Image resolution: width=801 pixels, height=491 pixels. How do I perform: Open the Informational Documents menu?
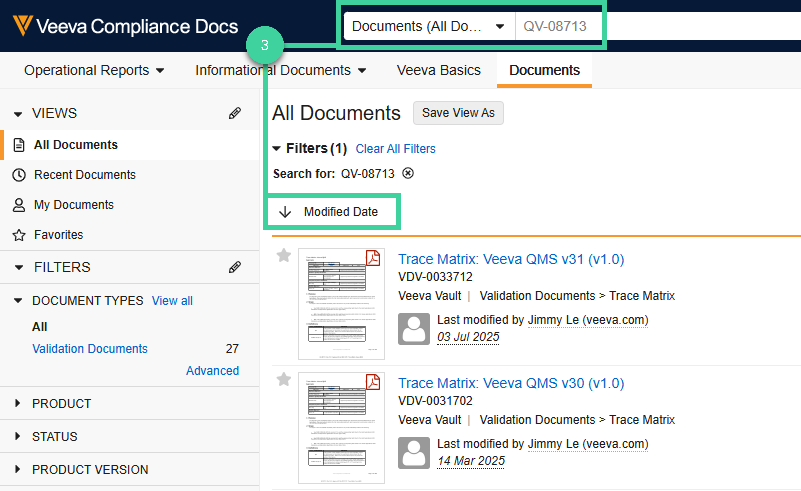coord(280,70)
